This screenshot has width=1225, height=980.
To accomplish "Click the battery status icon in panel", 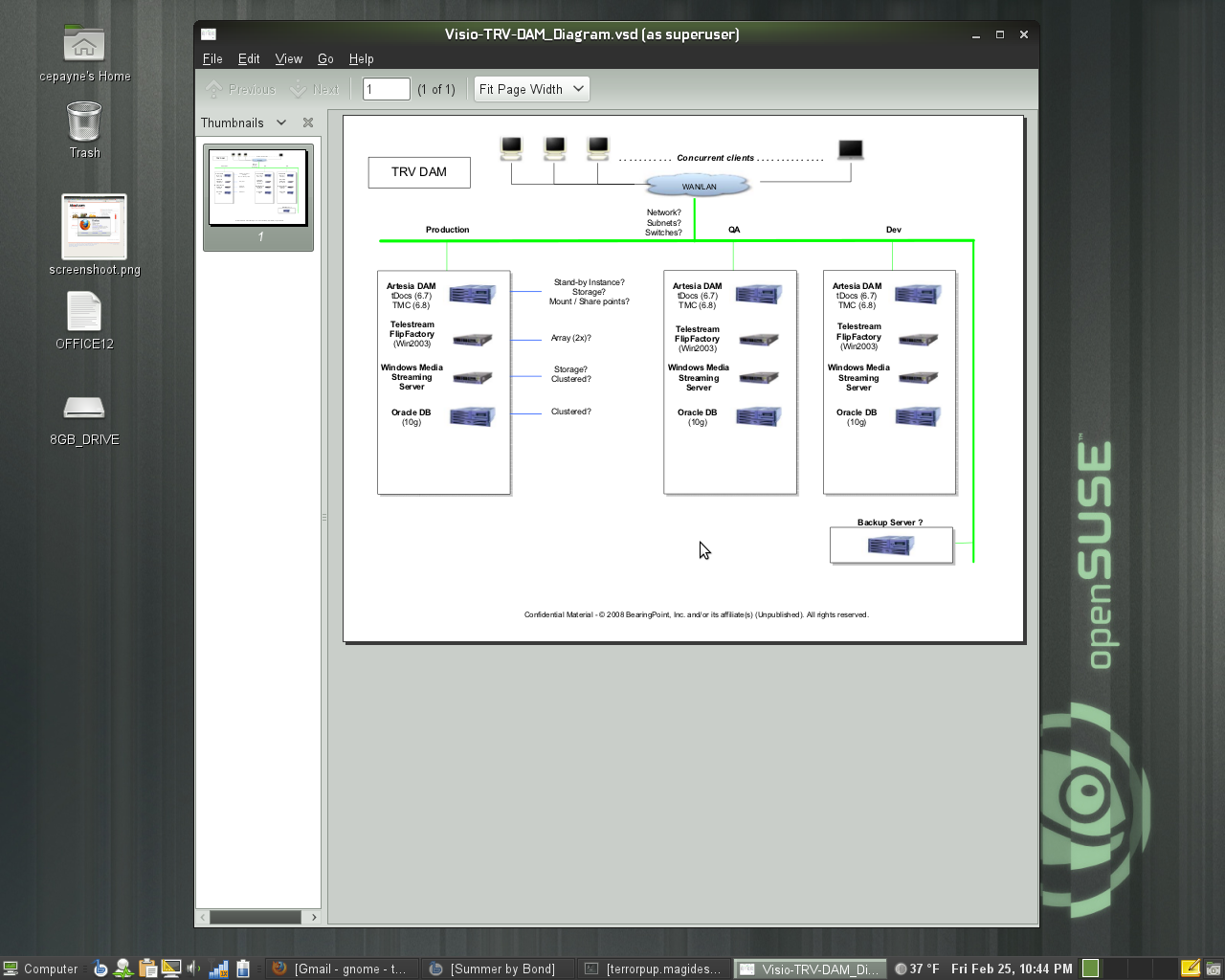I will 243,969.
